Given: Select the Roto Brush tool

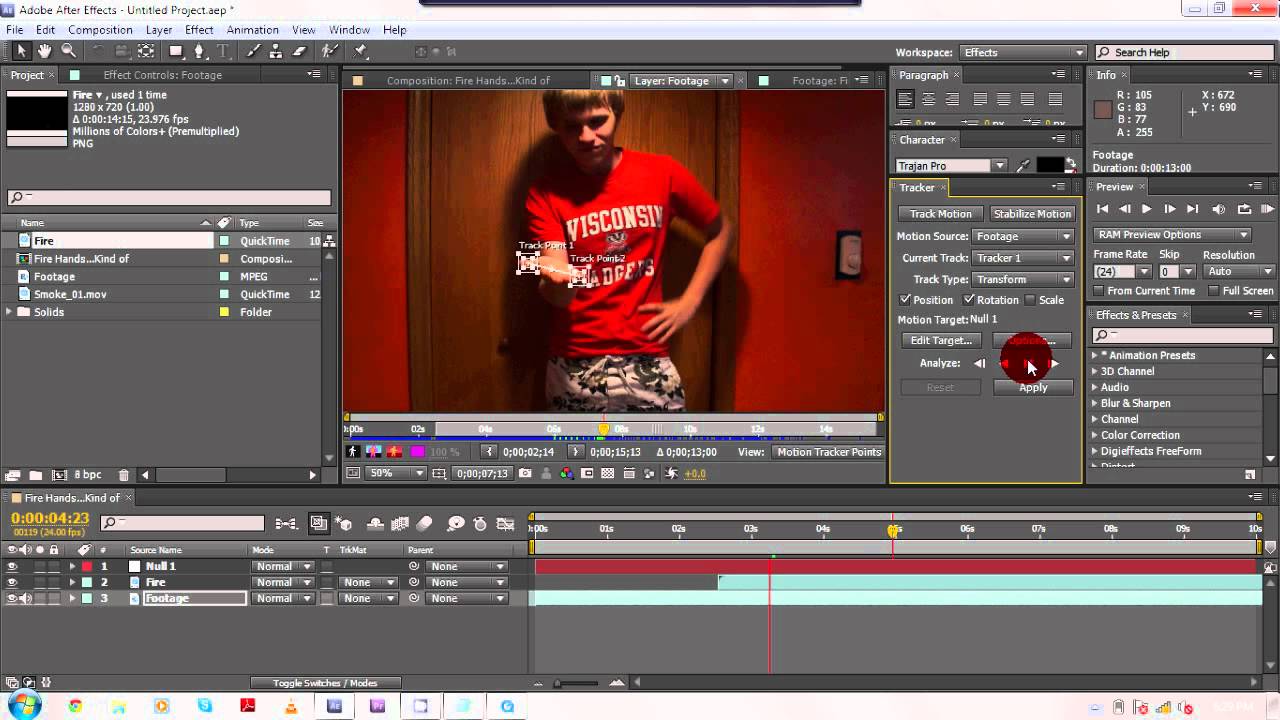Looking at the screenshot, I should pyautogui.click(x=329, y=51).
